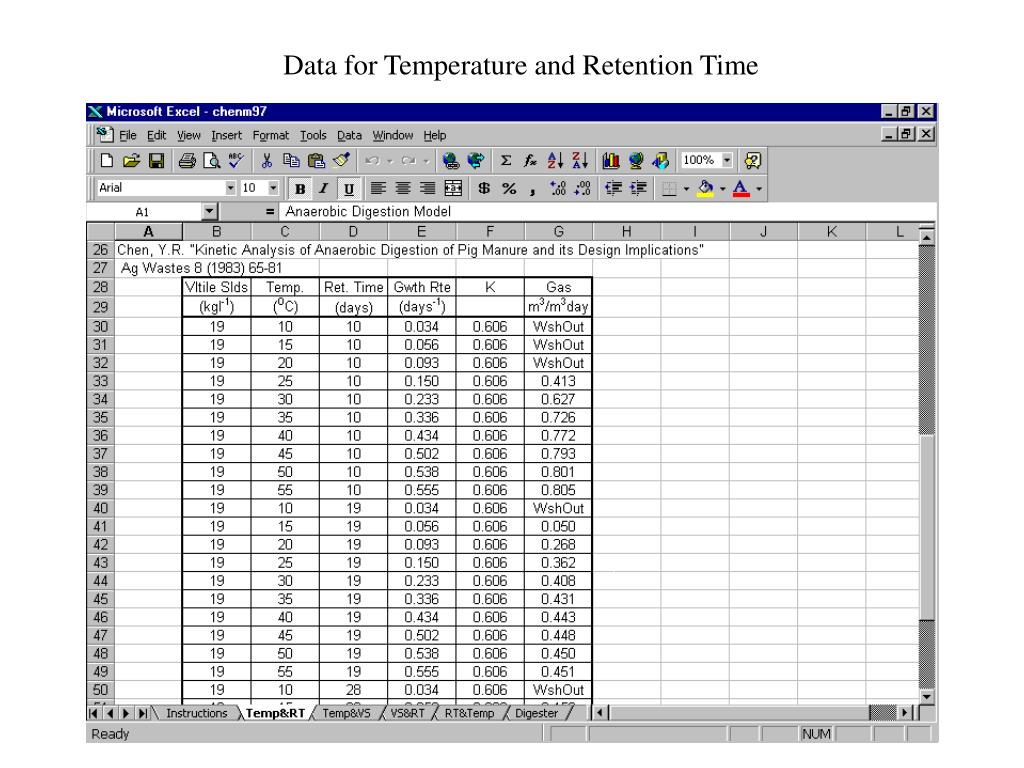Apply the yellow Fill Color bucket

(705, 189)
